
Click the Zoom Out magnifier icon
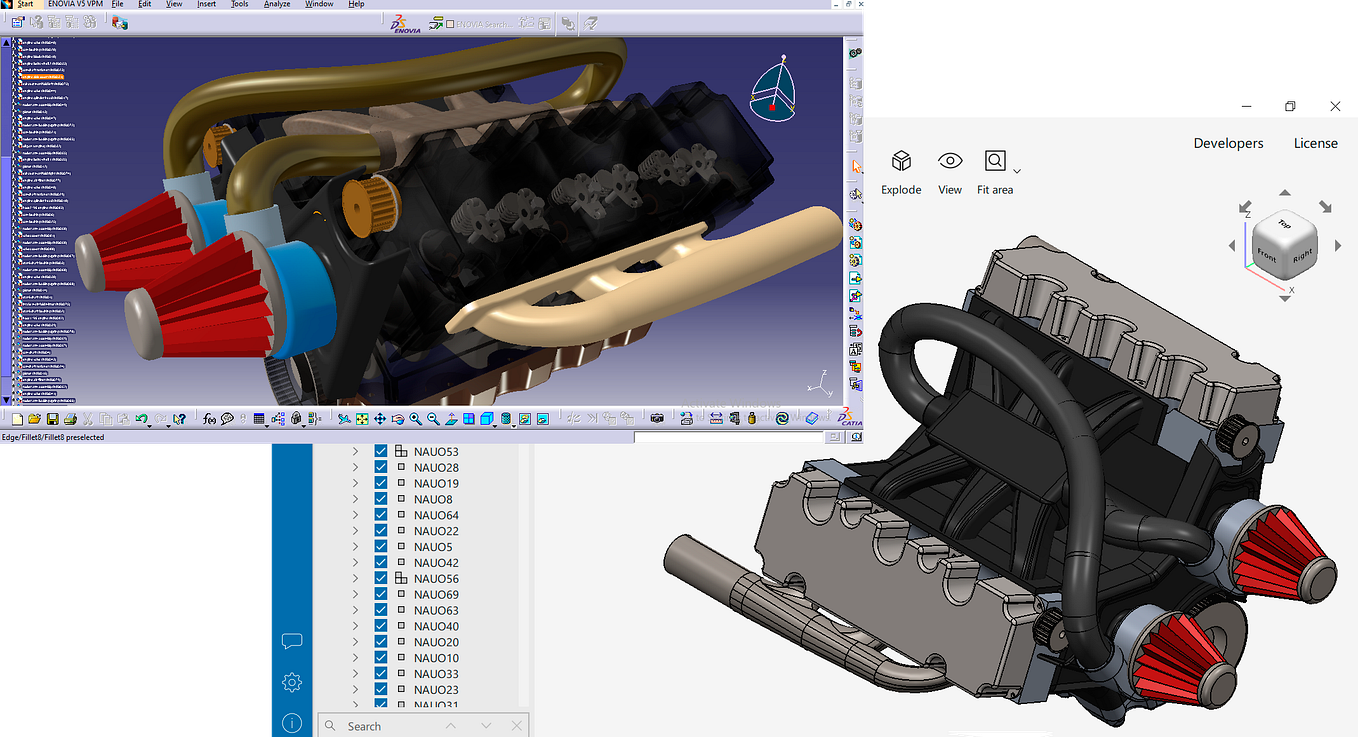point(432,419)
